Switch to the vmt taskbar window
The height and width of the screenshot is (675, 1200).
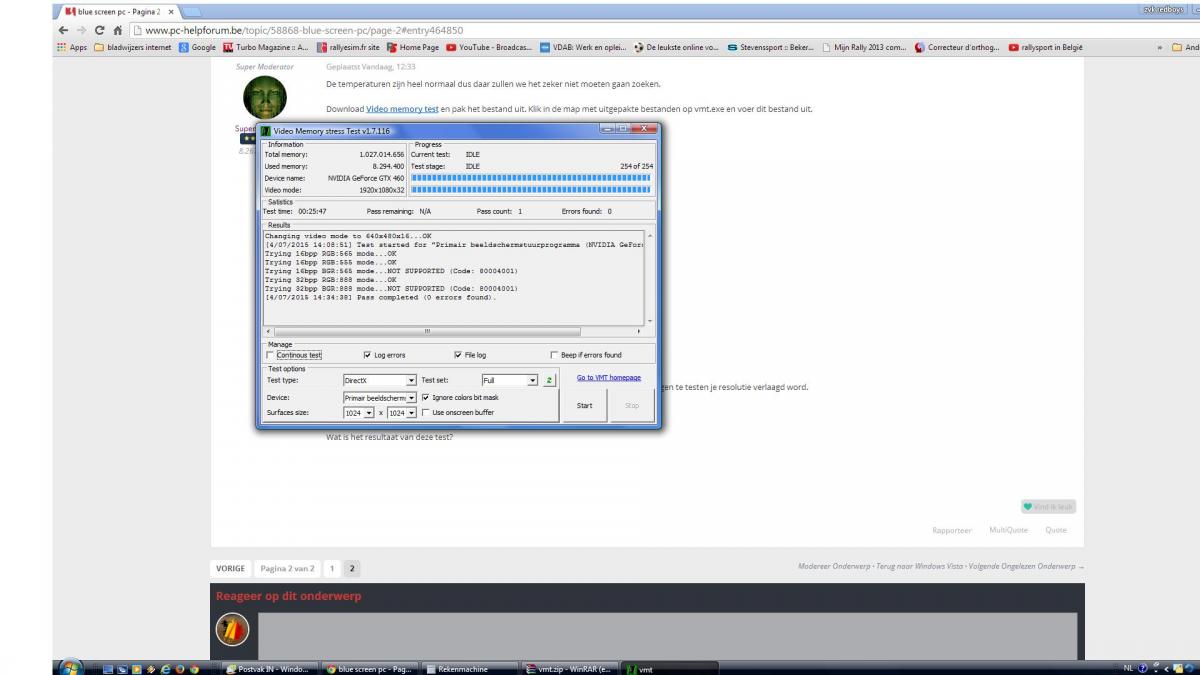tap(670, 669)
